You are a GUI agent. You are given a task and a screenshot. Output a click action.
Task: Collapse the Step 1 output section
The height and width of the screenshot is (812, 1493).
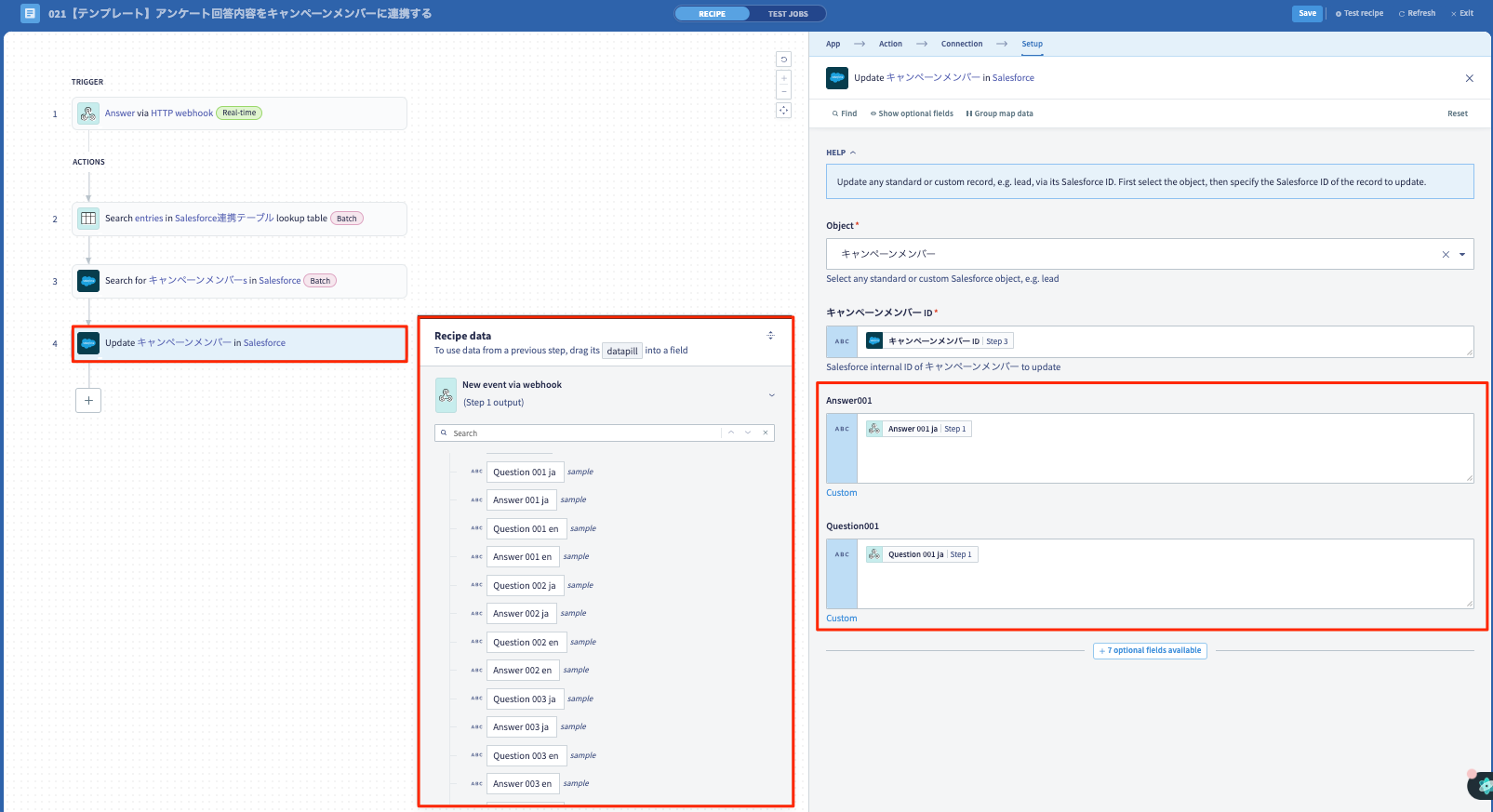tap(771, 395)
